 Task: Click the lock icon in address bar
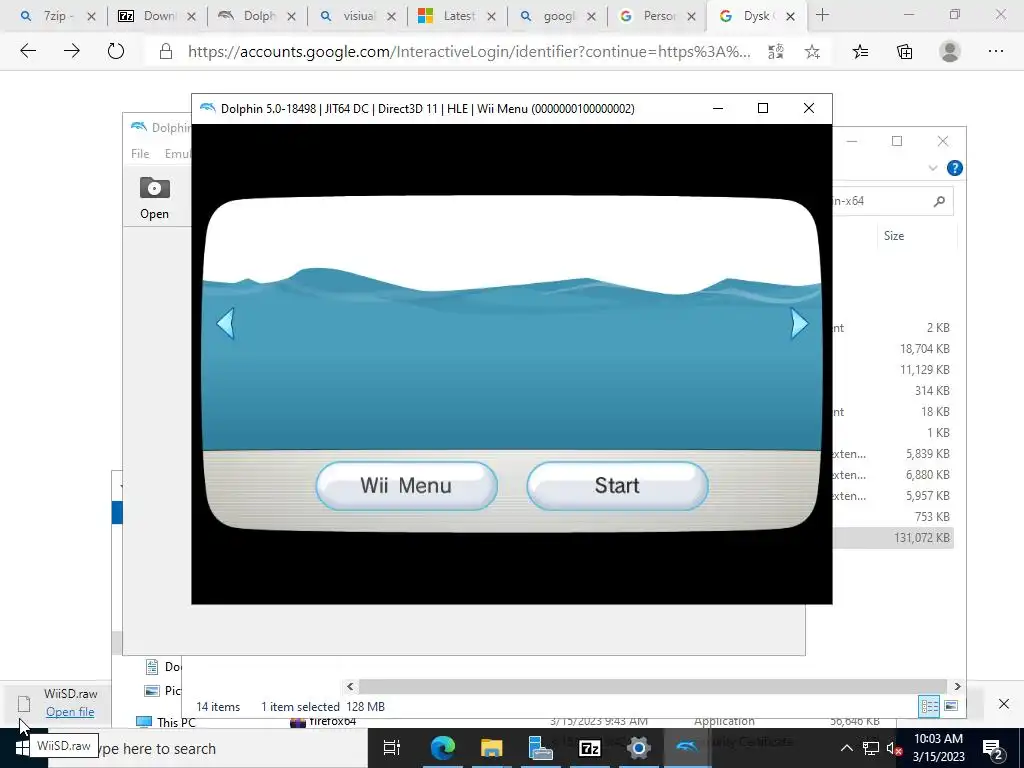tap(166, 52)
